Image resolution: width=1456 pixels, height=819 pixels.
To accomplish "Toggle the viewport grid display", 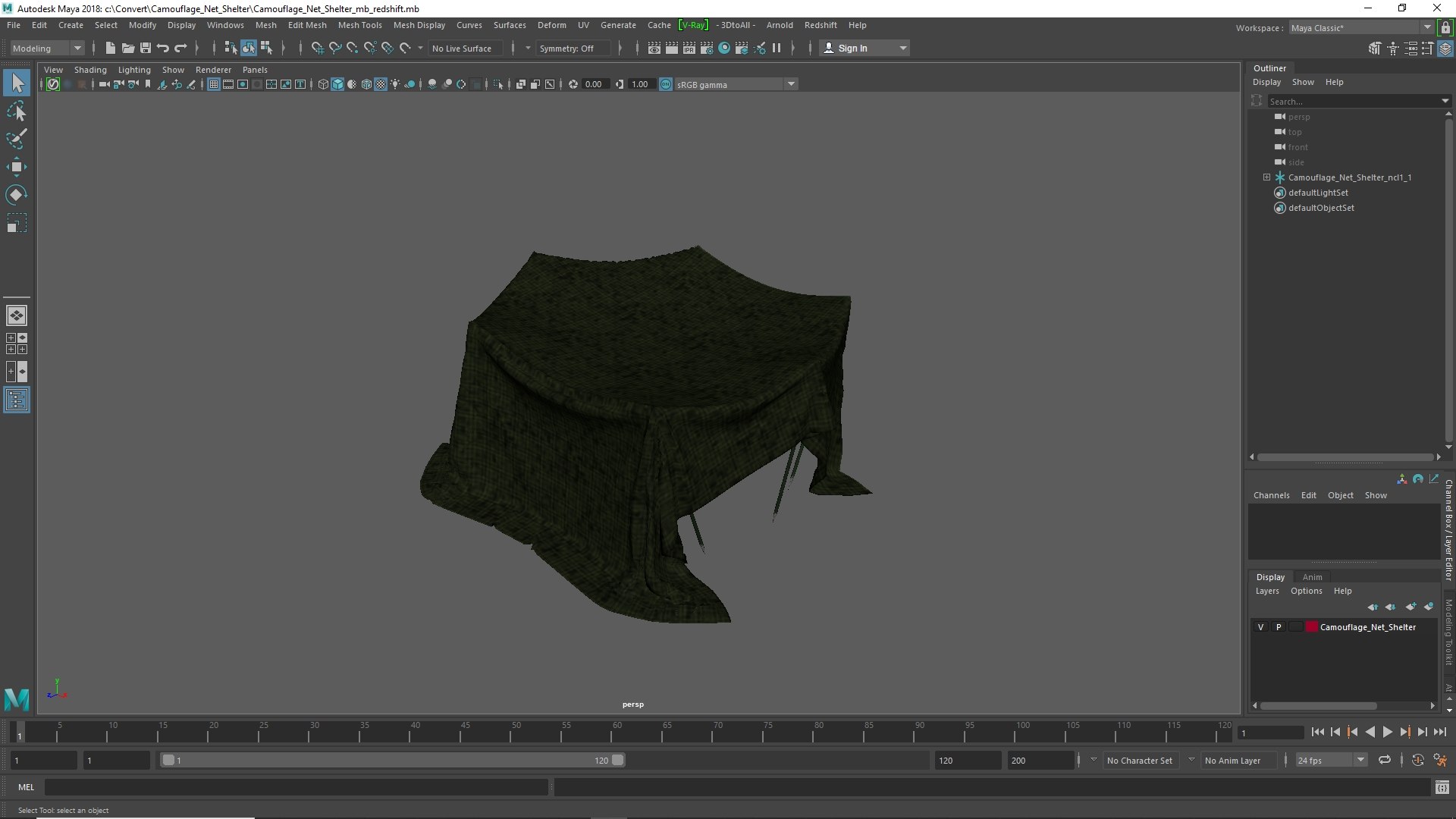I will 214,84.
